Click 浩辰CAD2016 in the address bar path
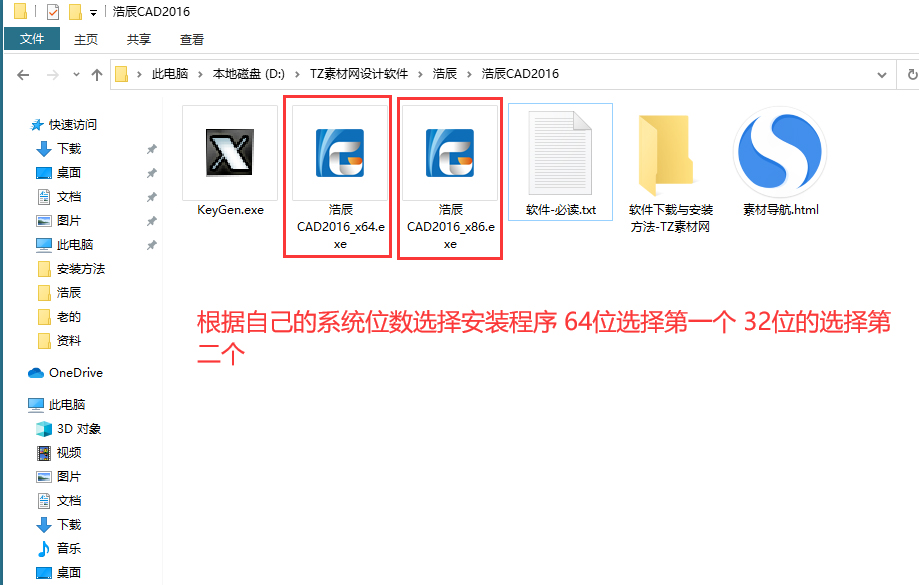The height and width of the screenshot is (585, 919). (520, 74)
